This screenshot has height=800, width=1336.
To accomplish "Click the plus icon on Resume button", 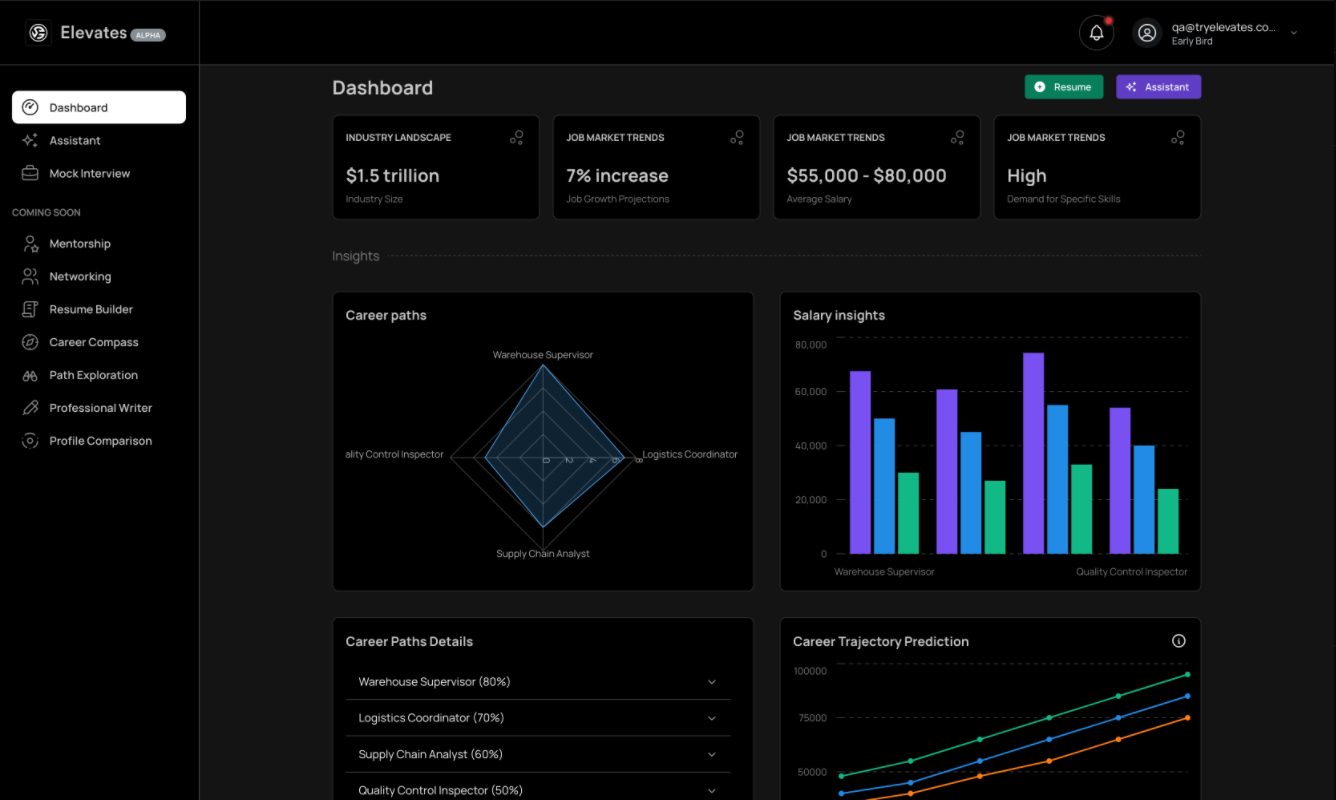I will pos(1040,87).
